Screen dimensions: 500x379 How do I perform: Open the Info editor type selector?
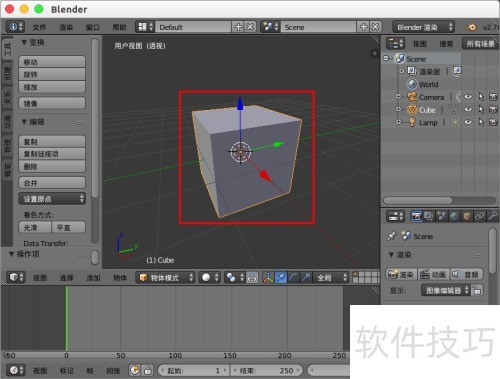[x=15, y=27]
